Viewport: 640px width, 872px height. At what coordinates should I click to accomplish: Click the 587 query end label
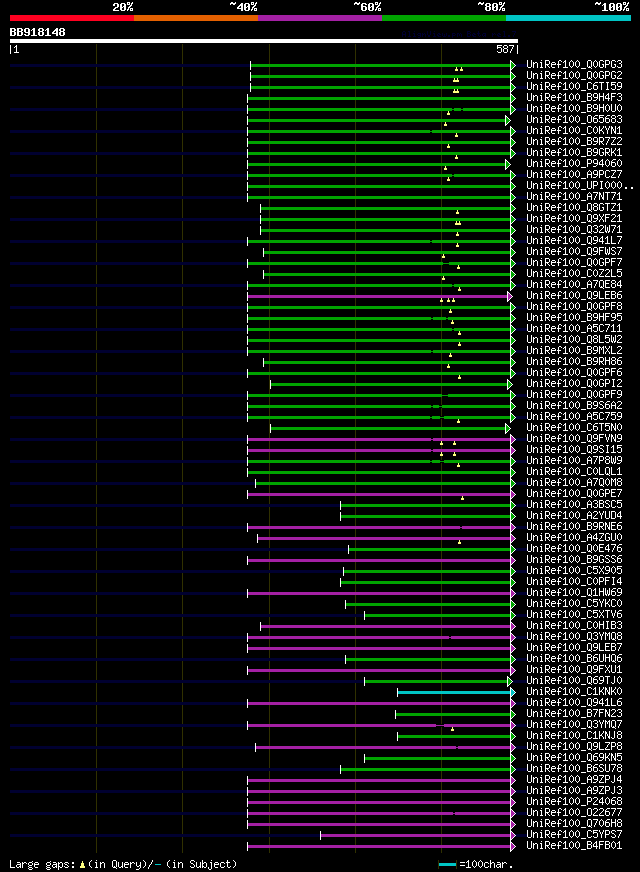click(505, 49)
